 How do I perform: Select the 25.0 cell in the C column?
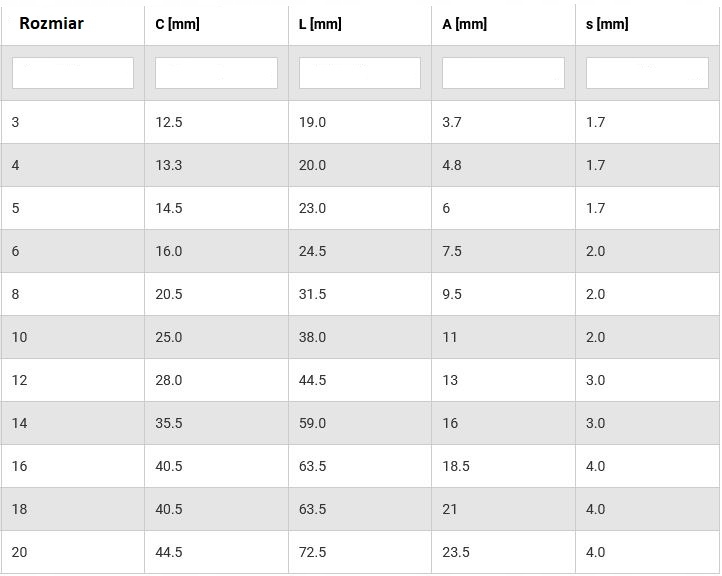point(169,337)
